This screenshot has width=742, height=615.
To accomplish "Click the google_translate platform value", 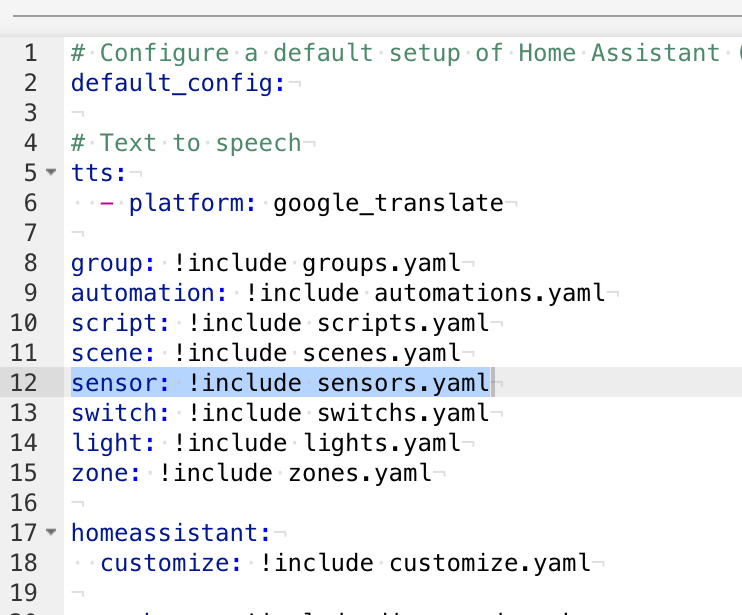I will (x=388, y=203).
